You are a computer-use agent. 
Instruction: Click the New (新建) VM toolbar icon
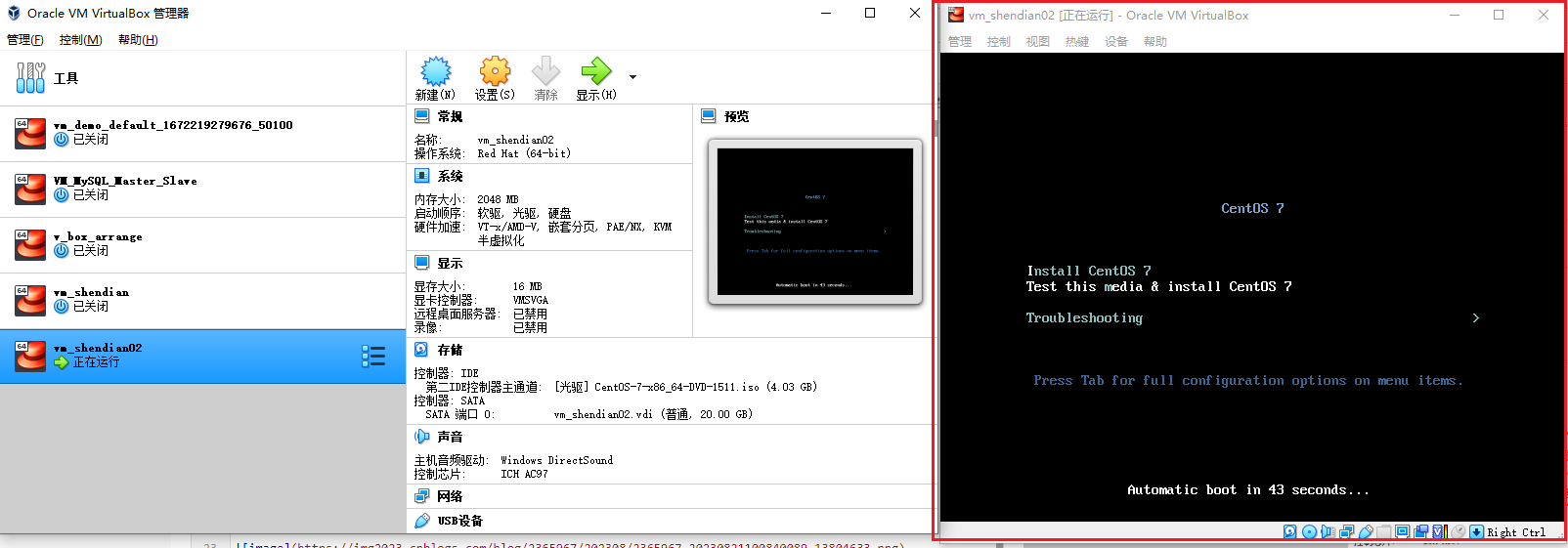[435, 70]
